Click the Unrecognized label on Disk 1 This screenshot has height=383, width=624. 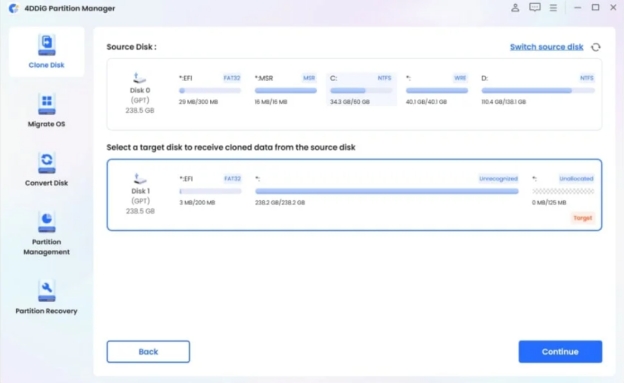(498, 179)
